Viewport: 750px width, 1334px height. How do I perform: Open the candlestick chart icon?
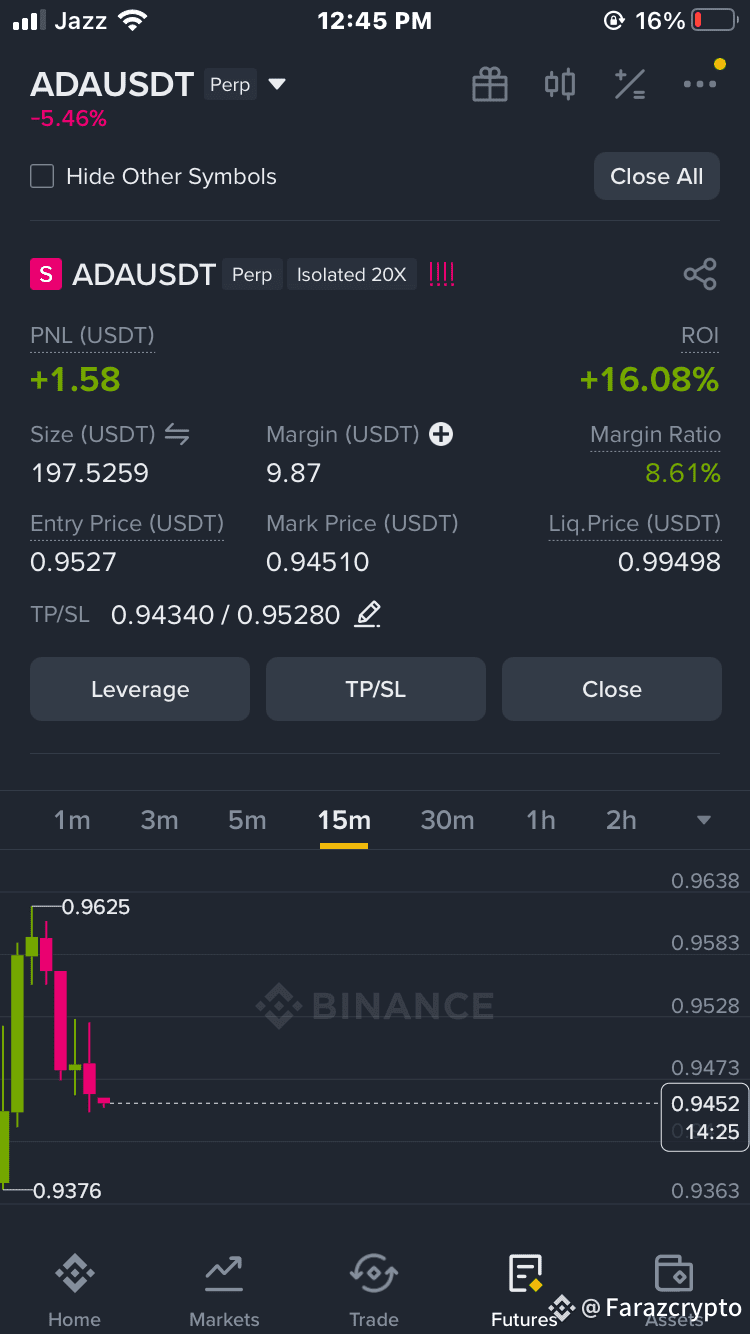[560, 84]
